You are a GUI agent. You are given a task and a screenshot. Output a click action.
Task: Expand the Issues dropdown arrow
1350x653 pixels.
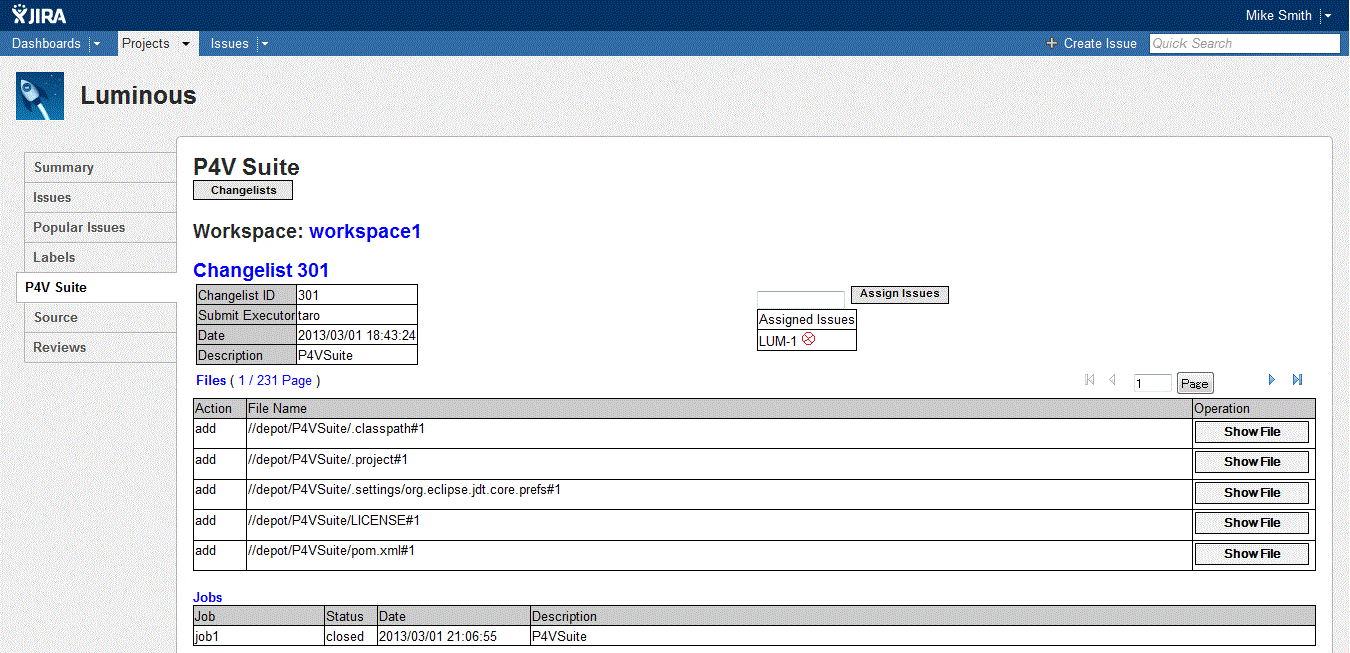[264, 44]
